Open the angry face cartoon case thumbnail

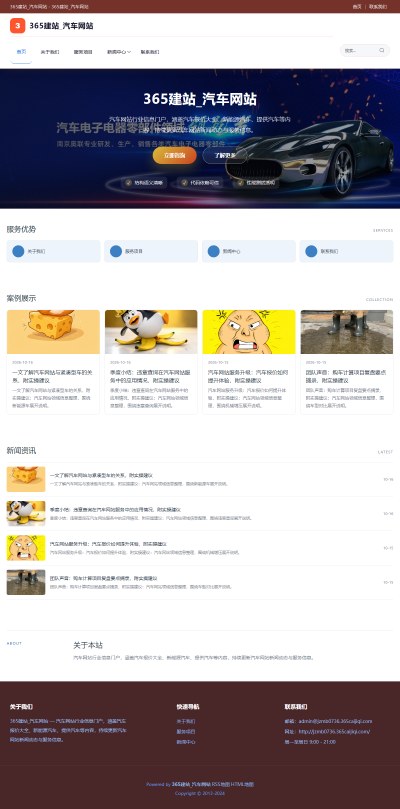[249, 332]
